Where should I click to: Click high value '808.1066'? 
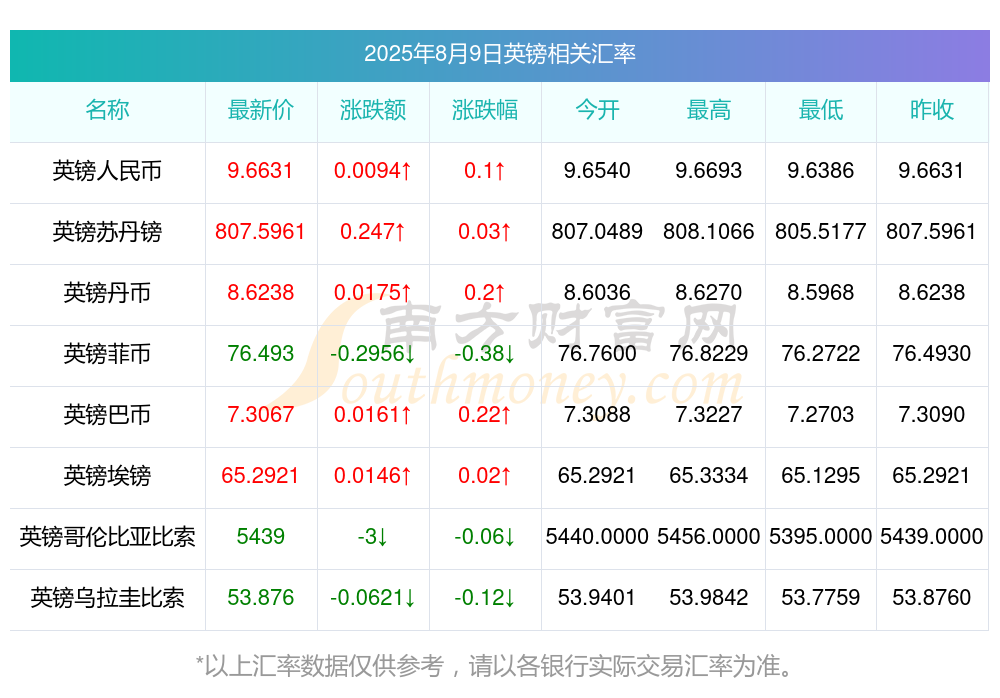tap(709, 232)
